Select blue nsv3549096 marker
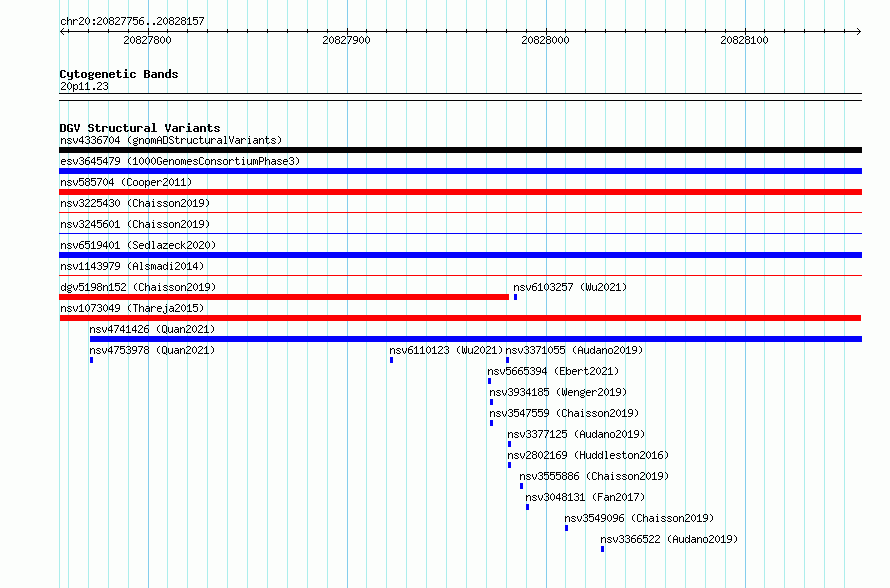 566,528
